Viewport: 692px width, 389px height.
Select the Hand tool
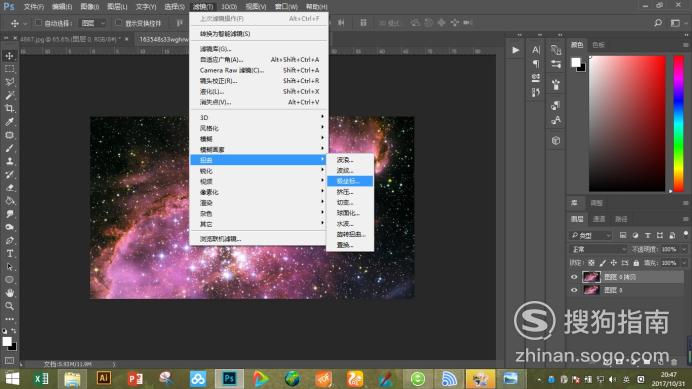9,293
